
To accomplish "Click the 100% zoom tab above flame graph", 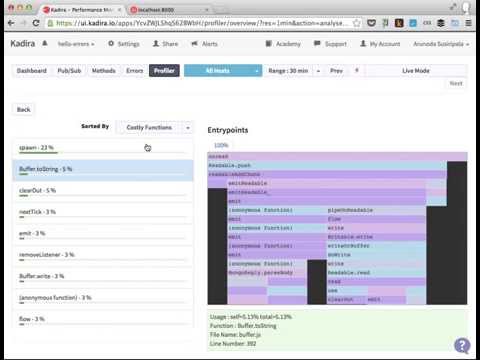I will [221, 145].
